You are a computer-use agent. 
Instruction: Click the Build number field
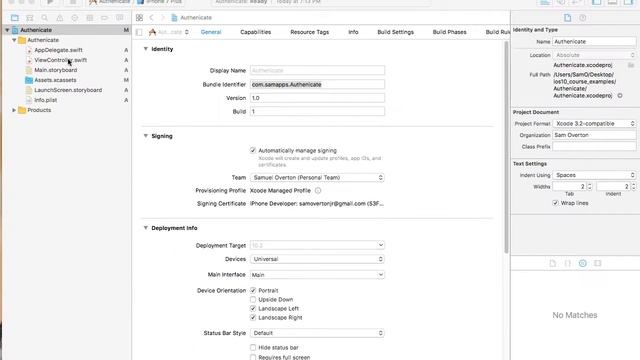317,111
